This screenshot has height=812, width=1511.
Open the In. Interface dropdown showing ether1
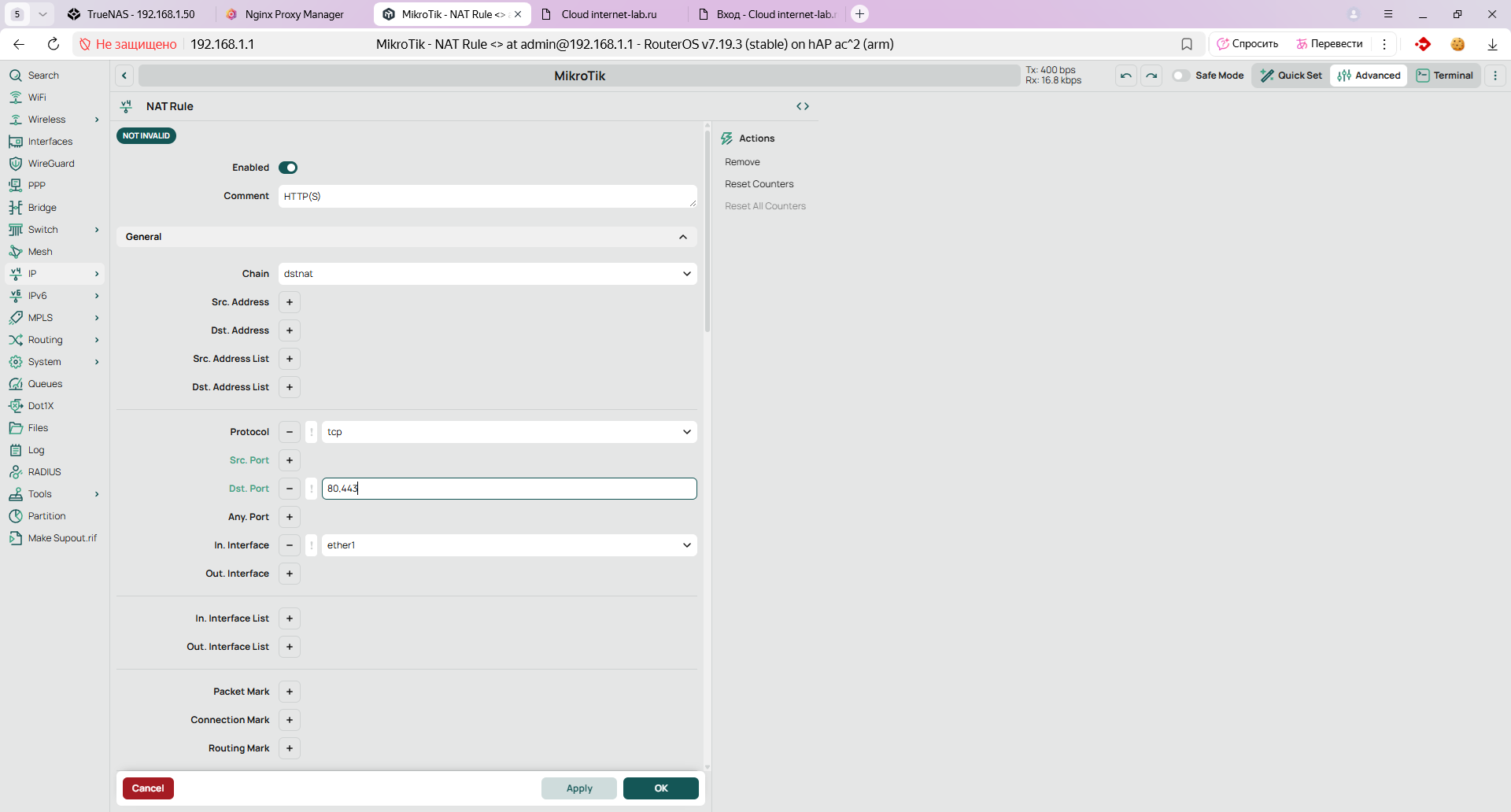[x=508, y=545]
